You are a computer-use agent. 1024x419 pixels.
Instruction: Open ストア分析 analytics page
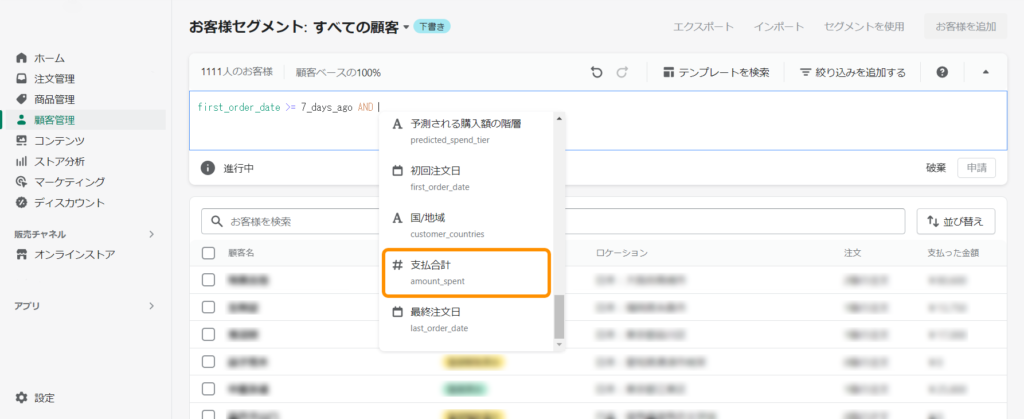(x=58, y=161)
